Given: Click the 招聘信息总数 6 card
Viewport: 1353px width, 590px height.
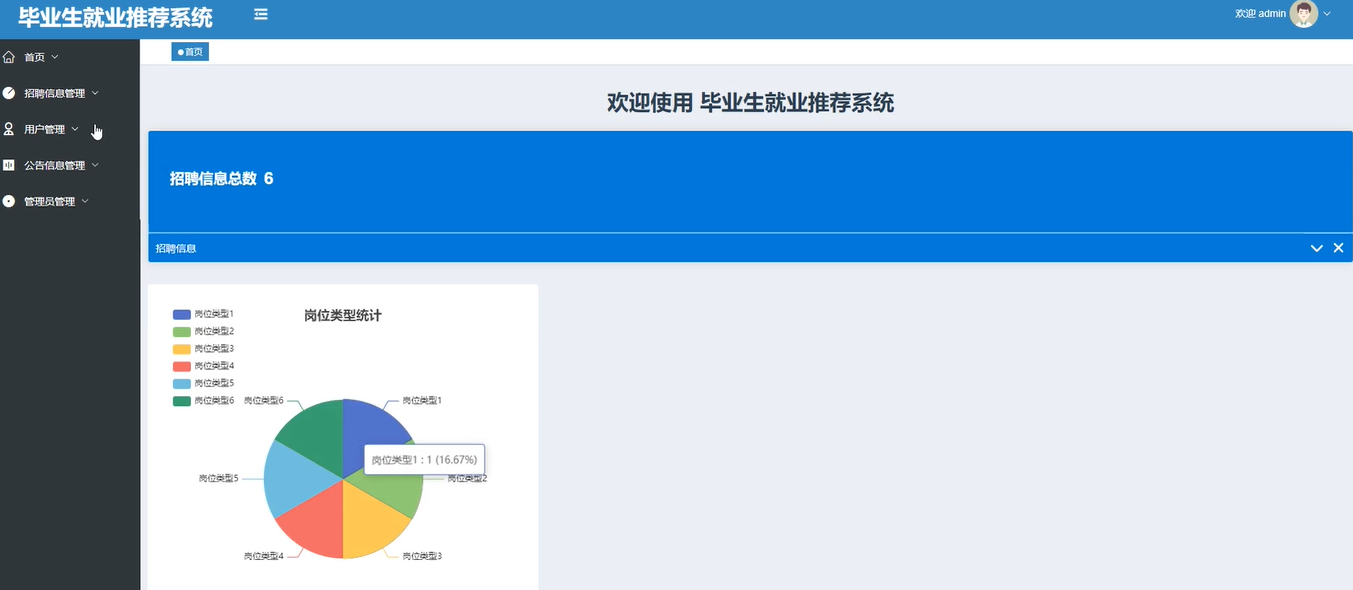Looking at the screenshot, I should (750, 181).
